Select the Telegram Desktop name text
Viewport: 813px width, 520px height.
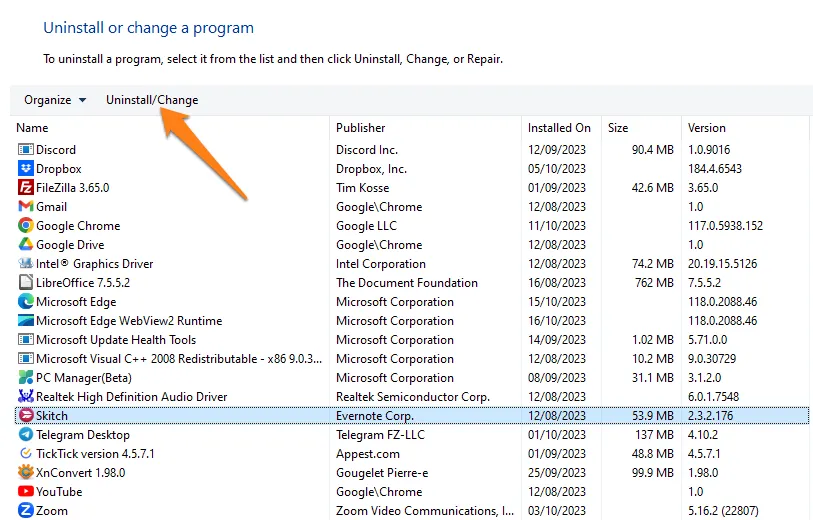click(83, 435)
